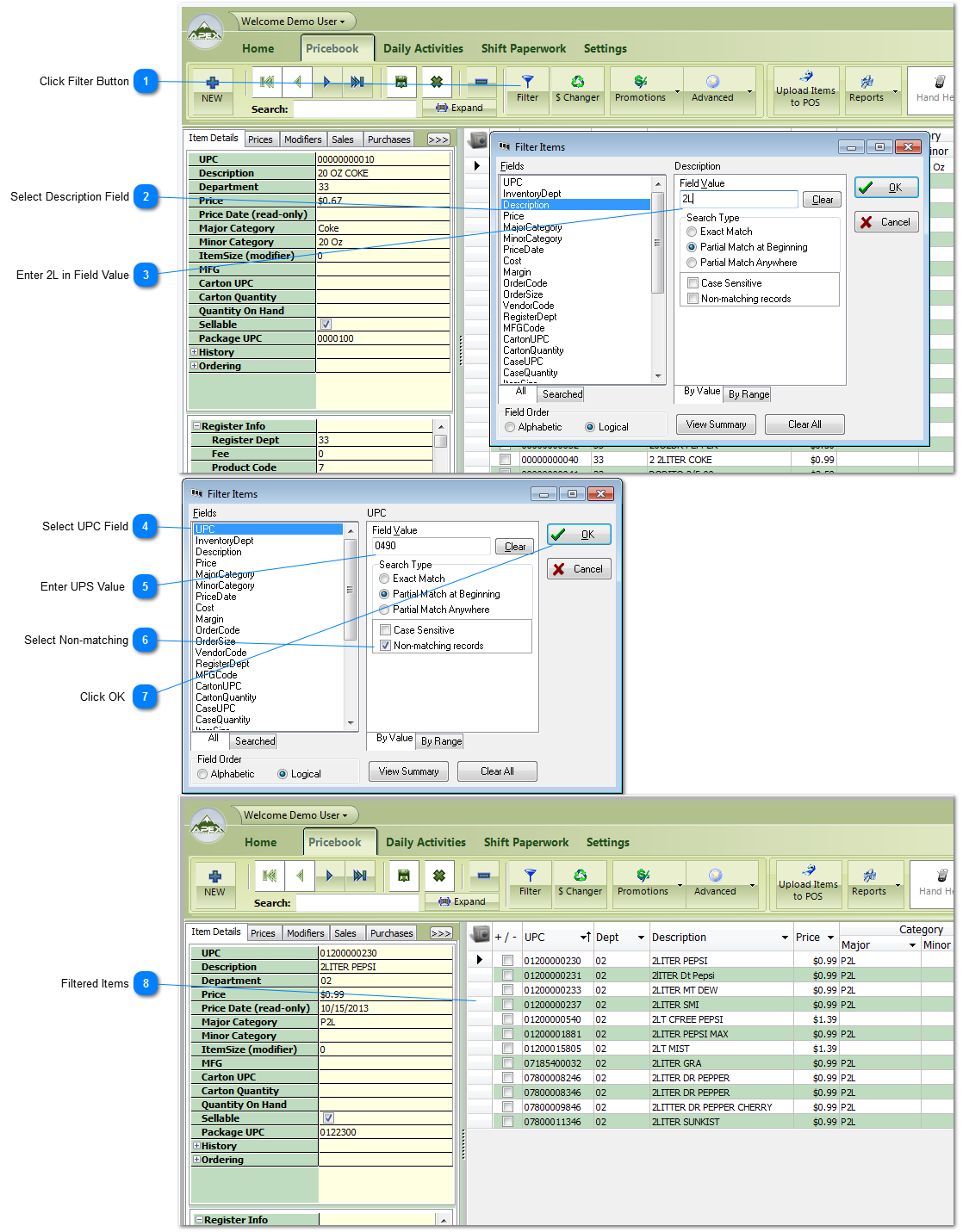Click the NEW plus icon in the upper toolbar
The width and height of the screenshot is (969, 1232).
click(x=212, y=84)
